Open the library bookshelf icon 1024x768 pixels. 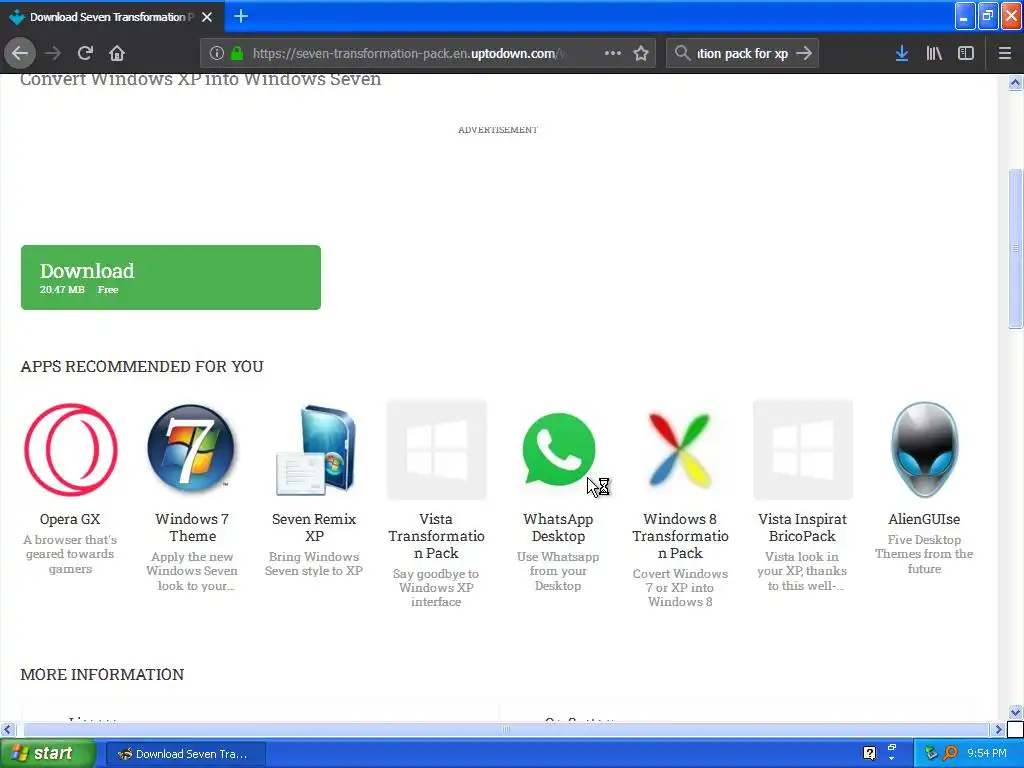pos(934,54)
